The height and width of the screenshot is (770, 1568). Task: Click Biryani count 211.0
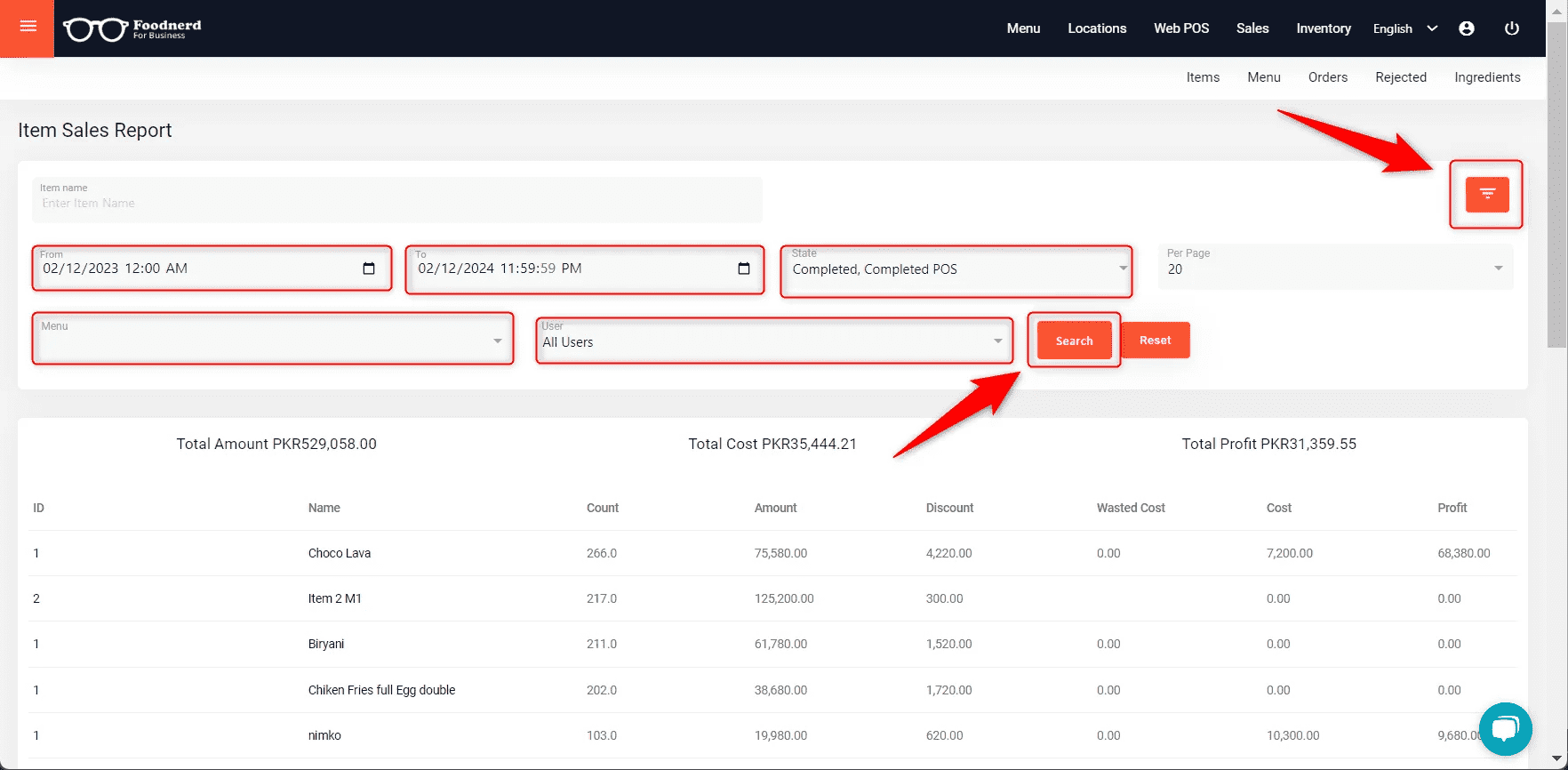point(602,644)
